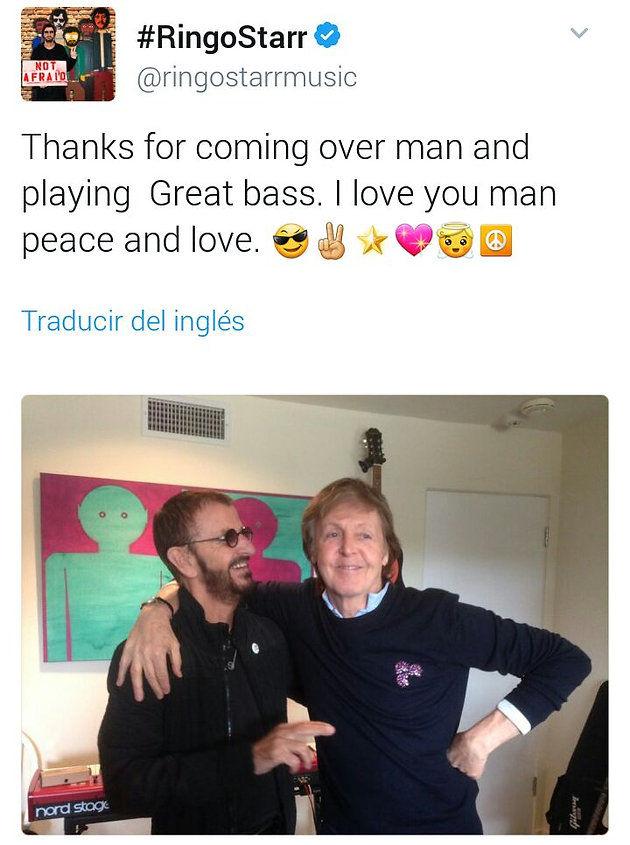Click the sparkly purple brooch on sweater

tap(408, 674)
